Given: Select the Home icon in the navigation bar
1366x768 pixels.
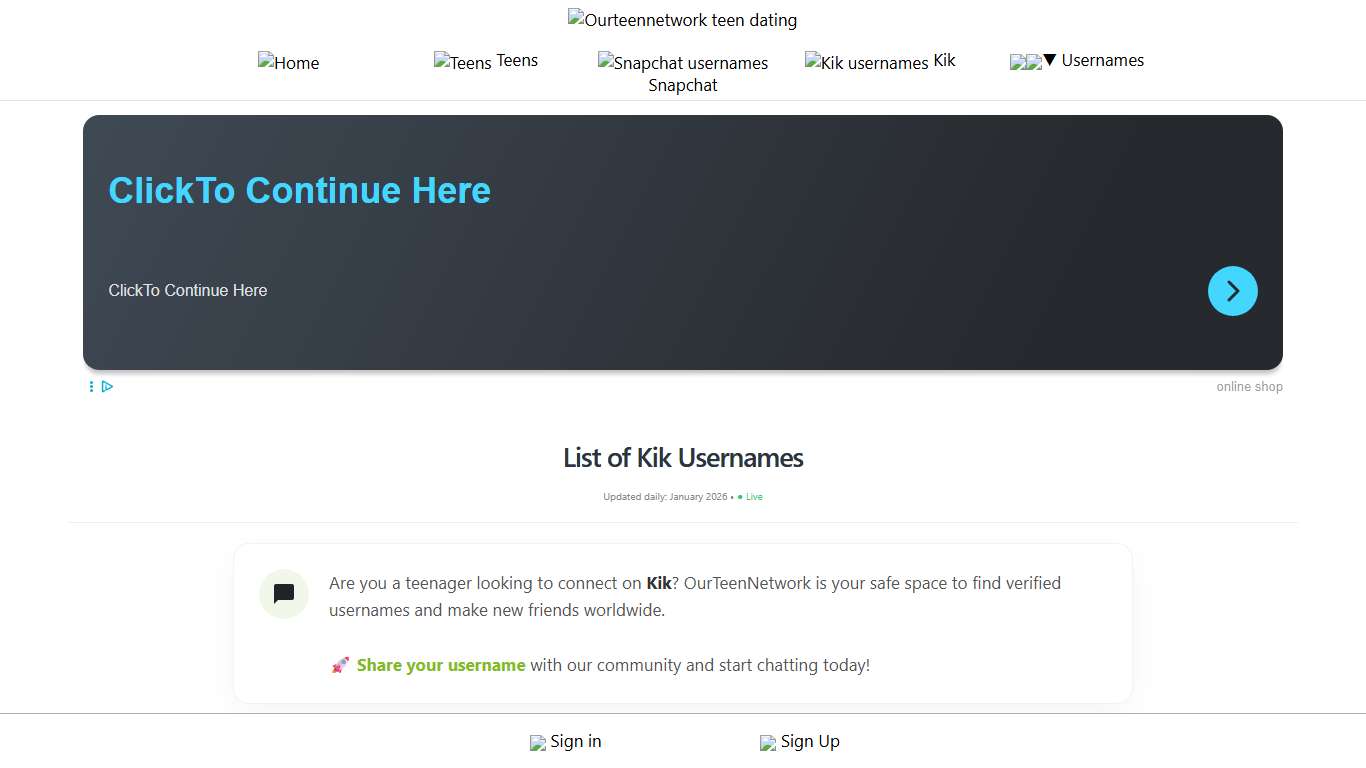Looking at the screenshot, I should tap(266, 62).
